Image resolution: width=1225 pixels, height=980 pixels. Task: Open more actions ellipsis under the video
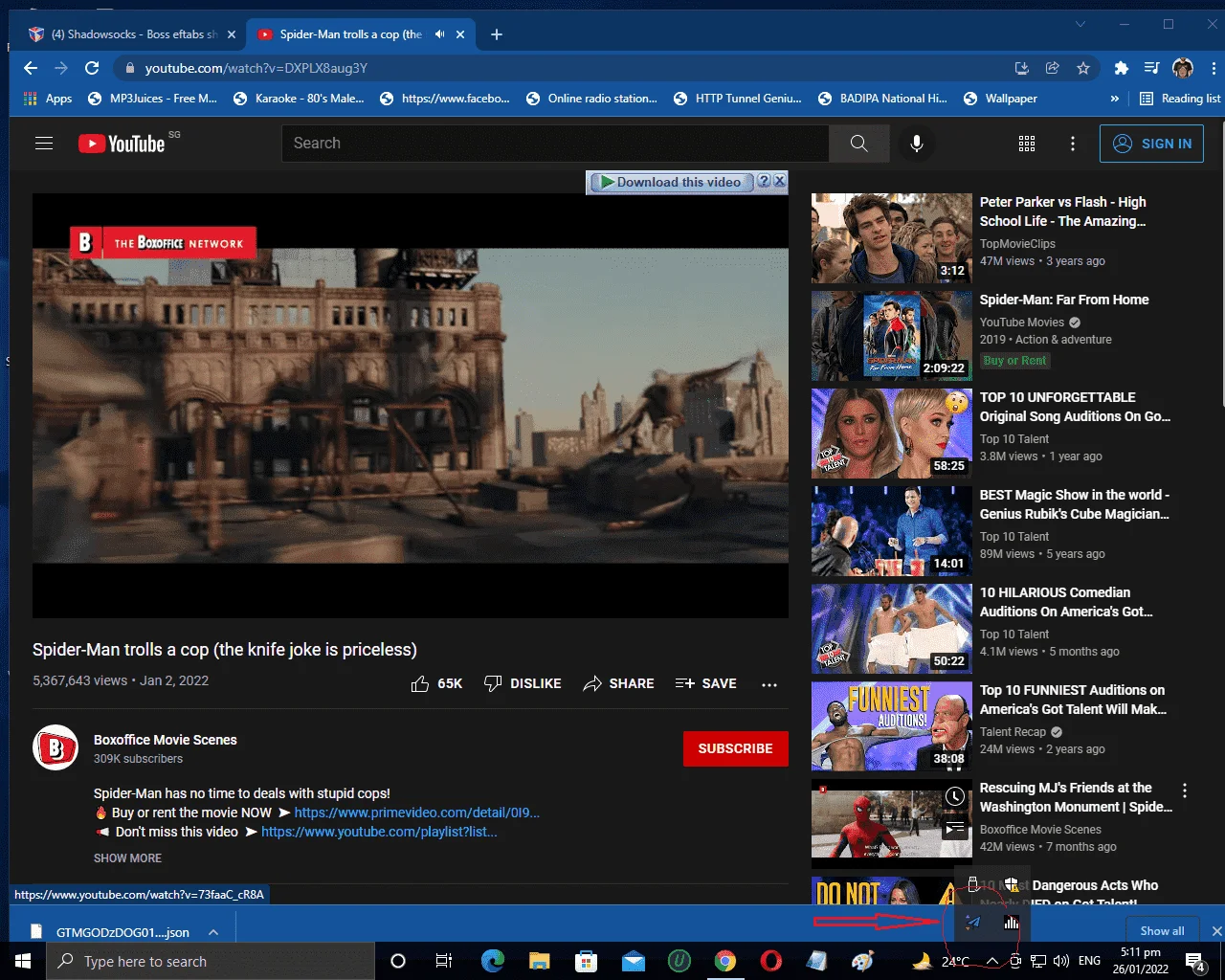click(769, 684)
